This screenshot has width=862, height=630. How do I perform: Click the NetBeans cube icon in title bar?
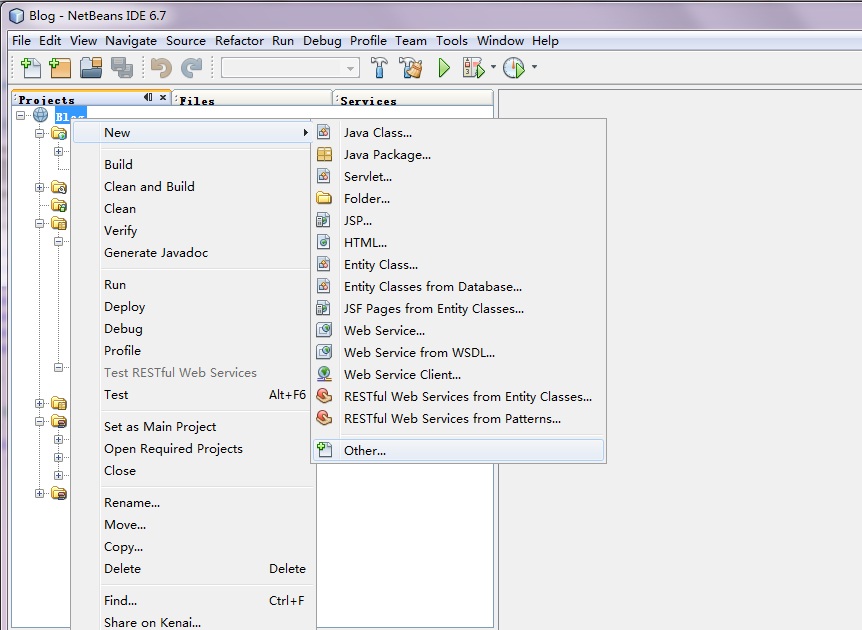pos(17,16)
